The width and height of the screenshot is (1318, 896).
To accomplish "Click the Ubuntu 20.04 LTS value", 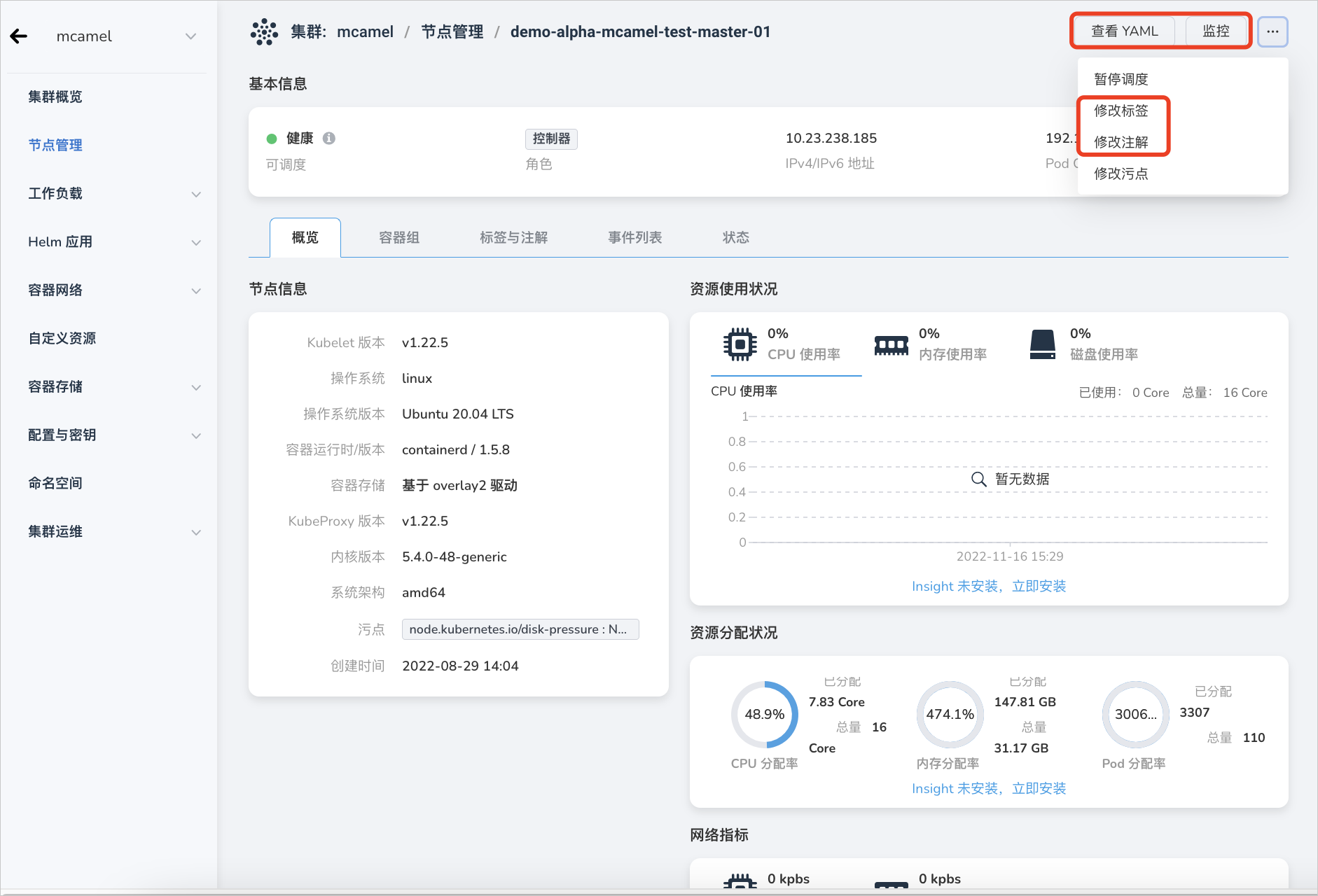I will 458,414.
